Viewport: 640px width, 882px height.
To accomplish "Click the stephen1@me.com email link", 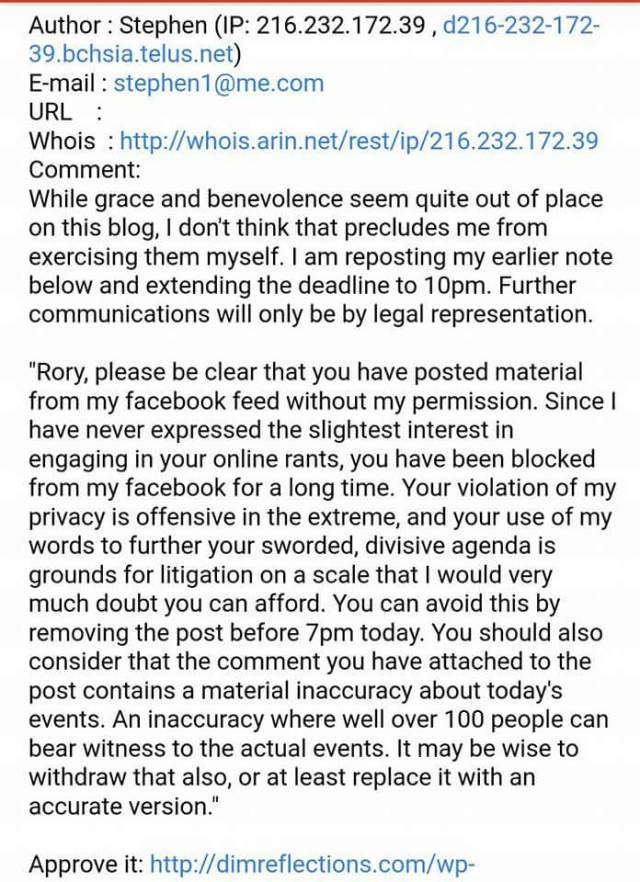I will (218, 83).
